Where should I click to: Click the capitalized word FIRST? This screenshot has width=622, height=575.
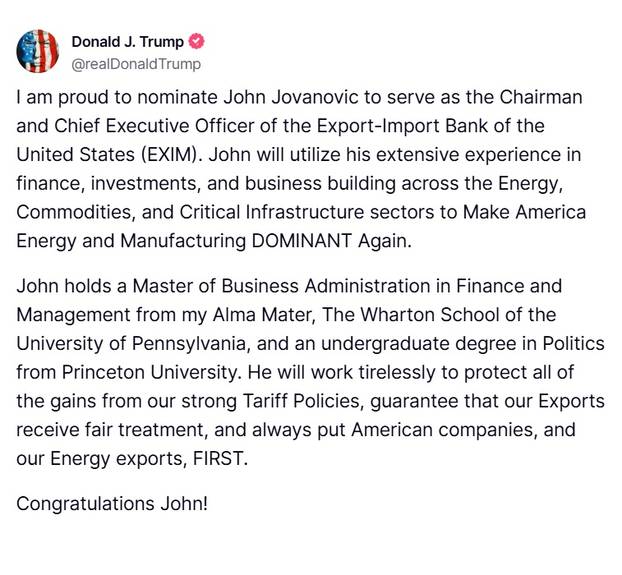pos(218,459)
